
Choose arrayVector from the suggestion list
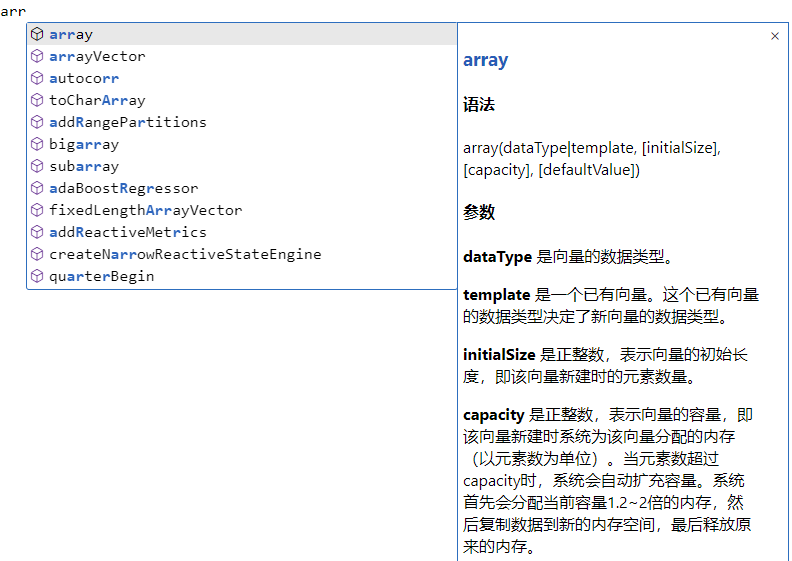(97, 56)
